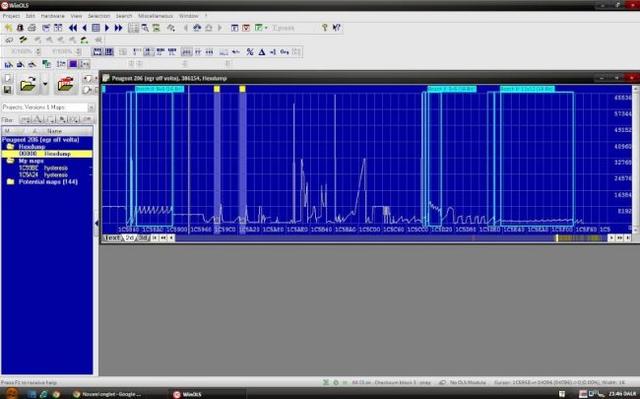Click the single left arrow navigation icon

[x=84, y=28]
